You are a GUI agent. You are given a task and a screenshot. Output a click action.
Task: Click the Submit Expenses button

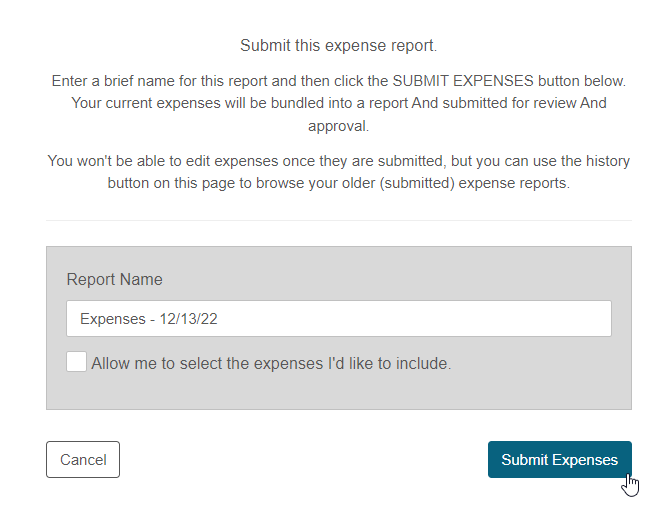click(559, 460)
